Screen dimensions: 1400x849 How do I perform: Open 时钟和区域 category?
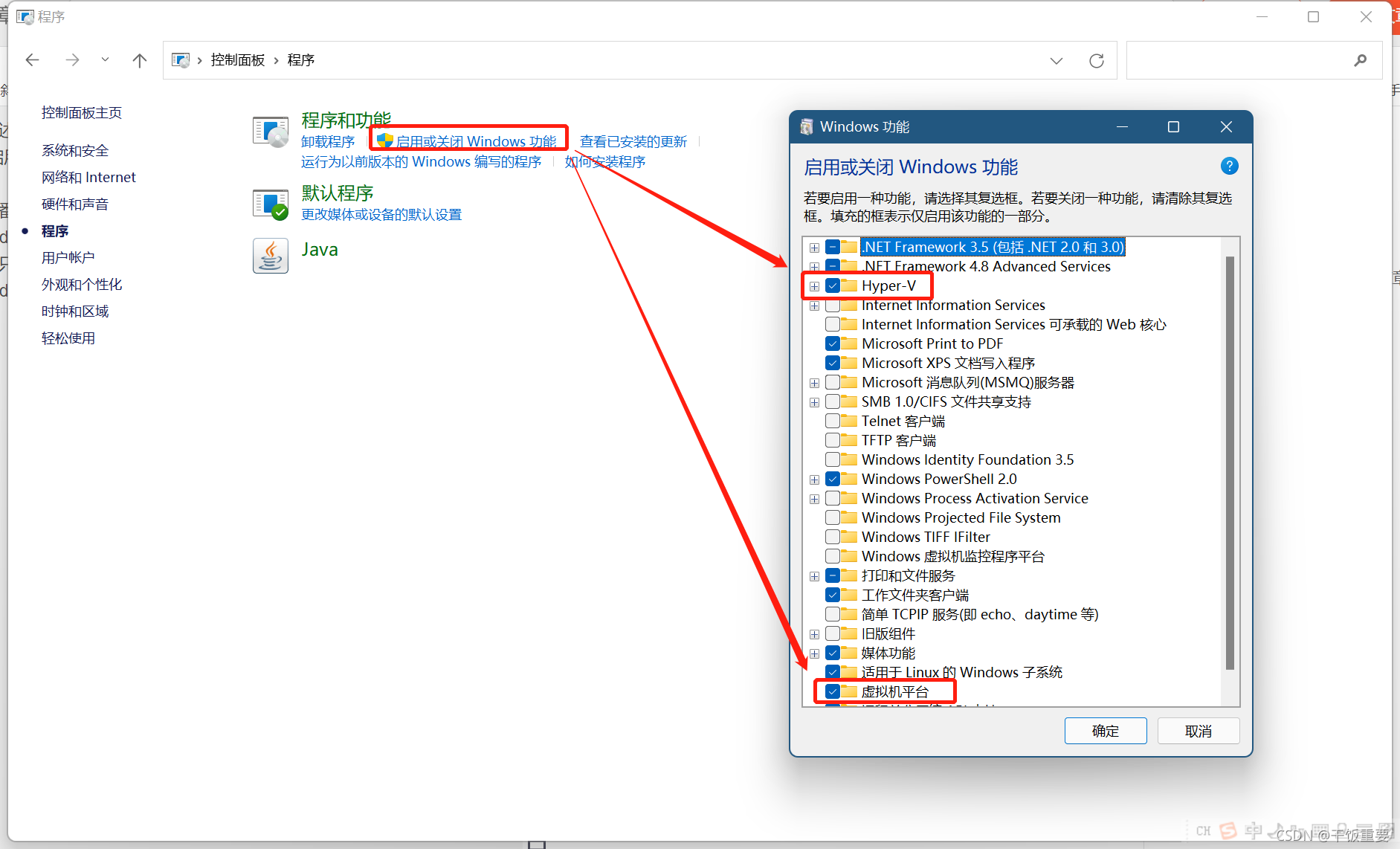[75, 311]
